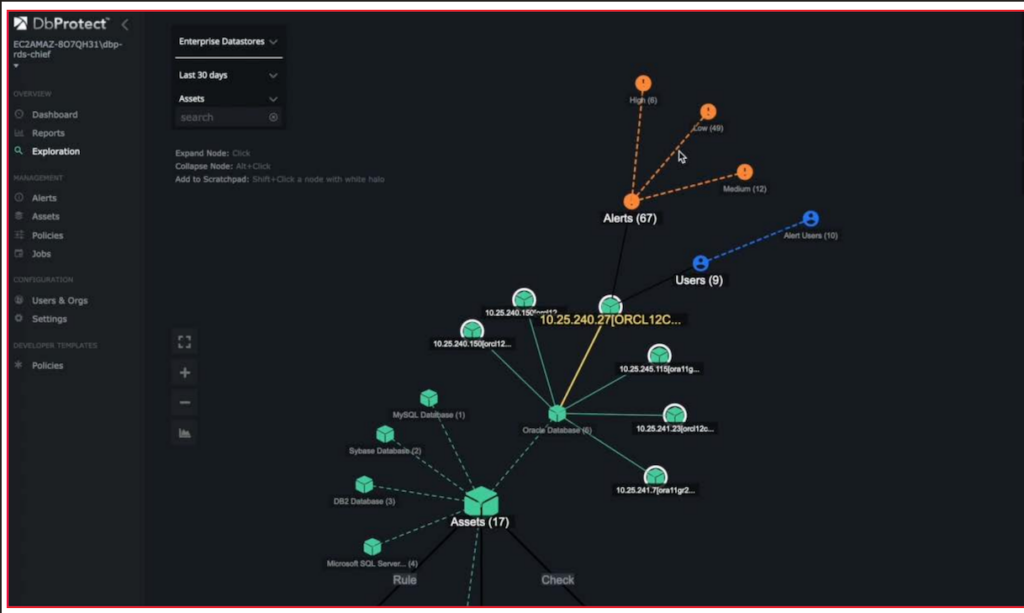Screen dimensions: 1024x613
Task: Collapse the sidebar using the chevron
Action: (x=124, y=24)
